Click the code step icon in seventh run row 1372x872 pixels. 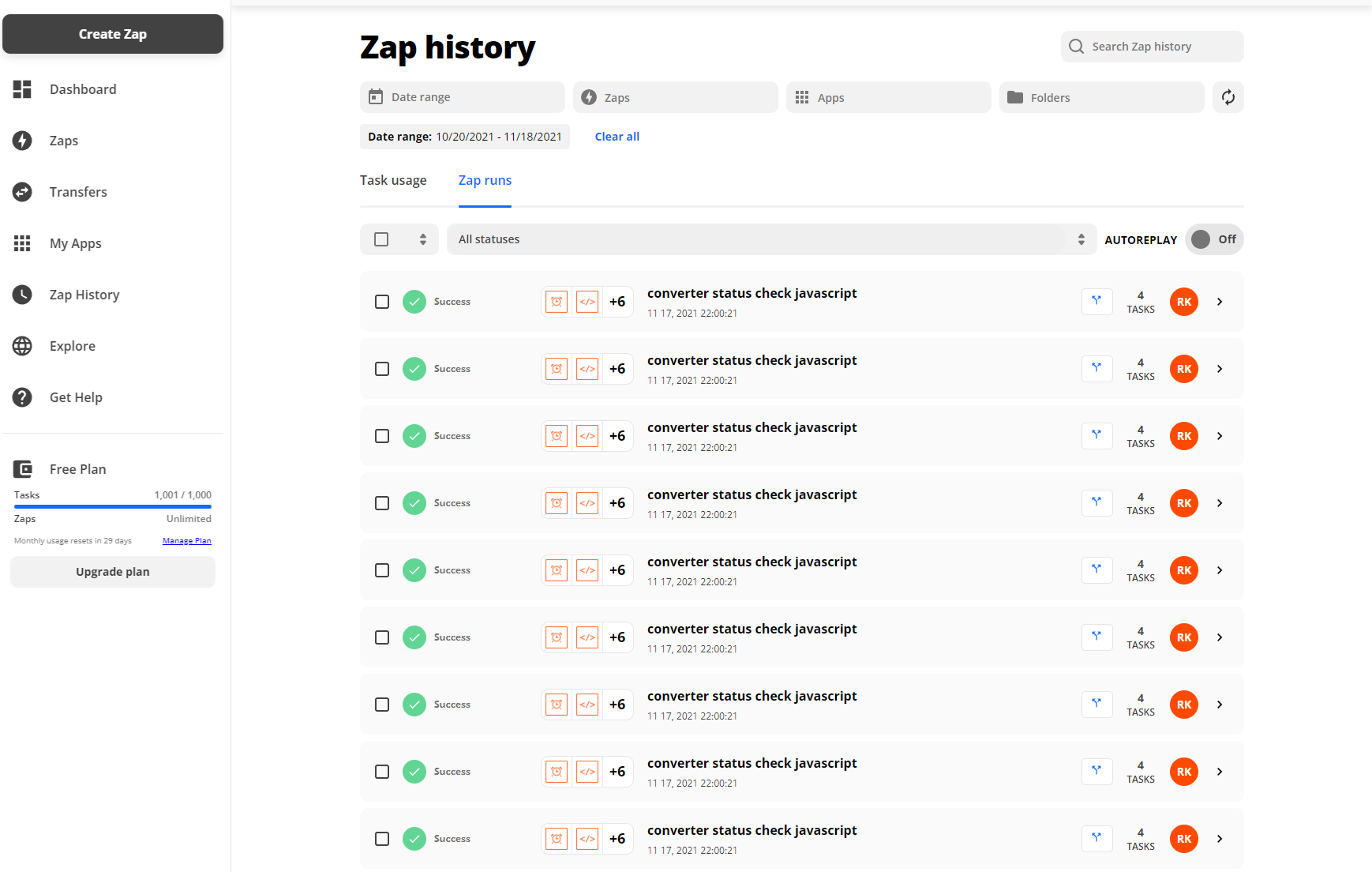coord(587,705)
